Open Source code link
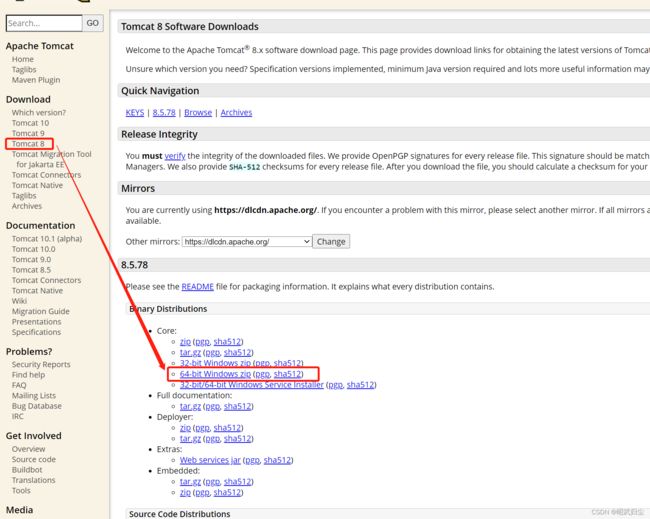650x519 pixels. 34,459
